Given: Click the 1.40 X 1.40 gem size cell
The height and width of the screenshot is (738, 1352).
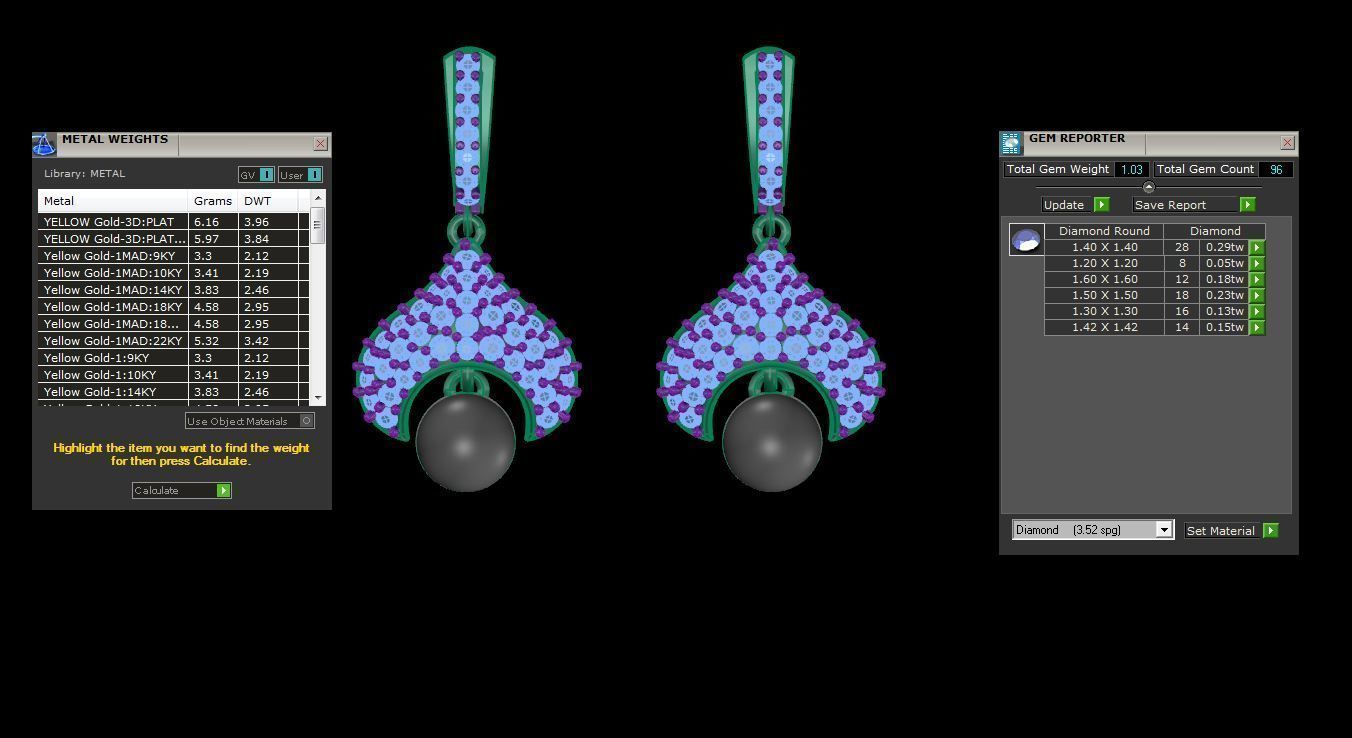Looking at the screenshot, I should coord(1104,247).
